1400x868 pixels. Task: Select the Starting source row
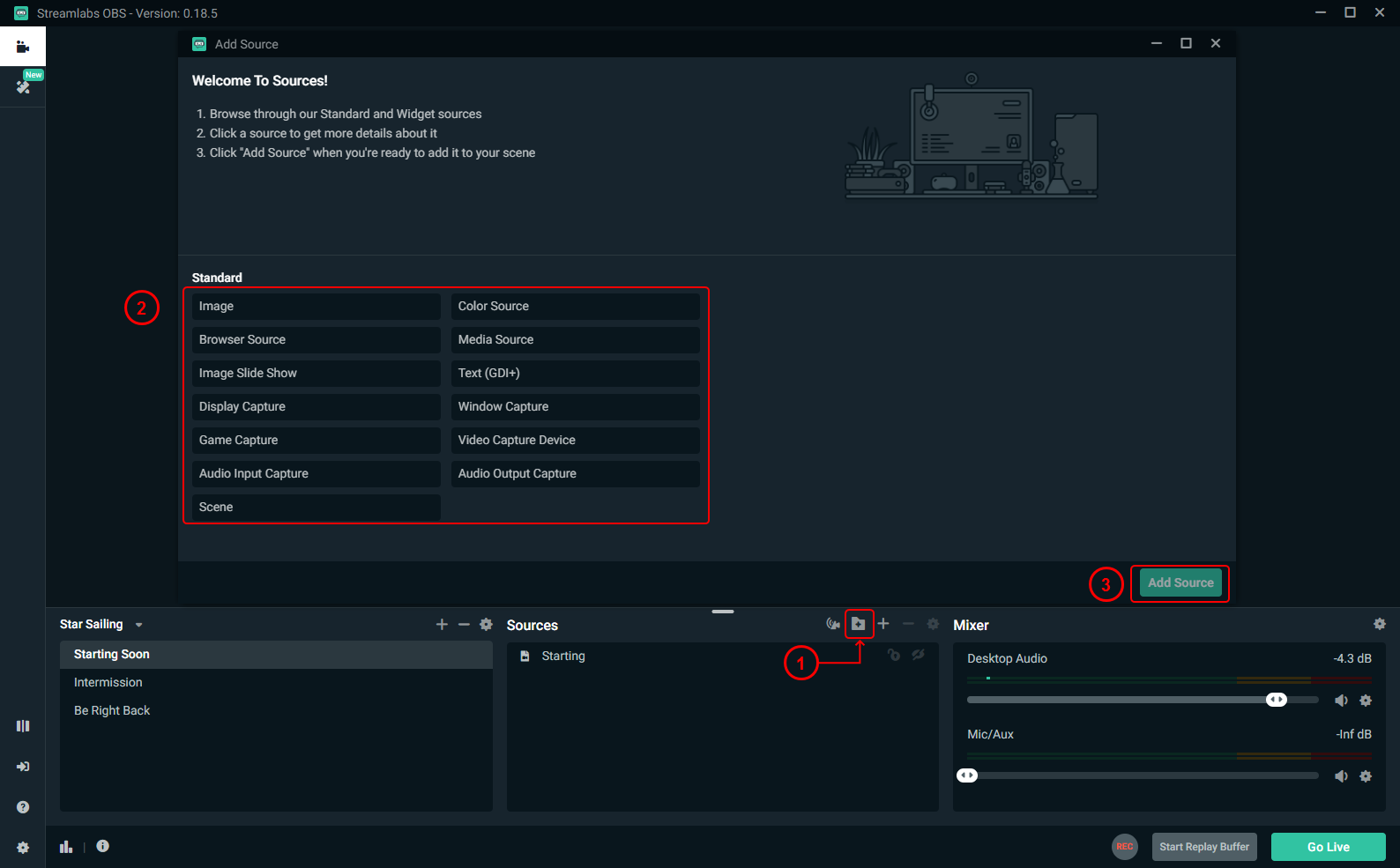(722, 656)
